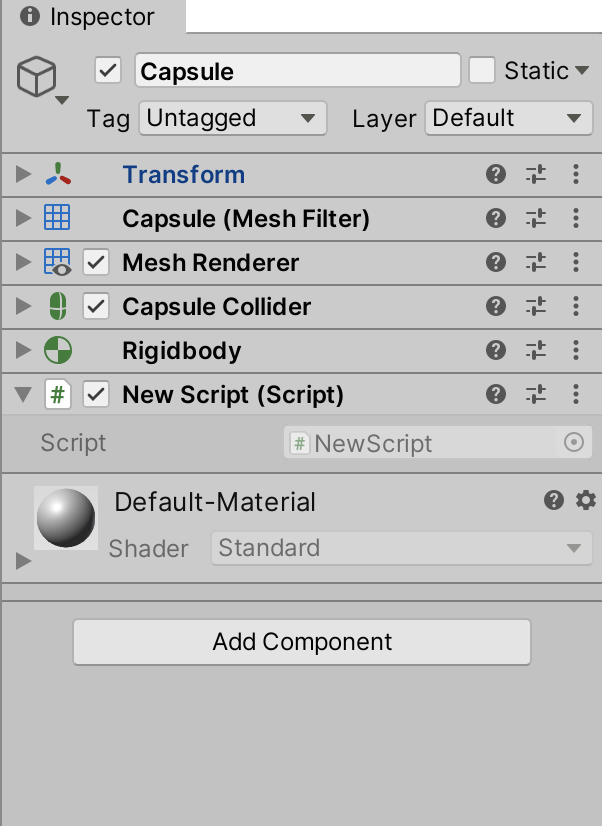
Task: Click the Default-Material settings gear icon
Action: 586,501
